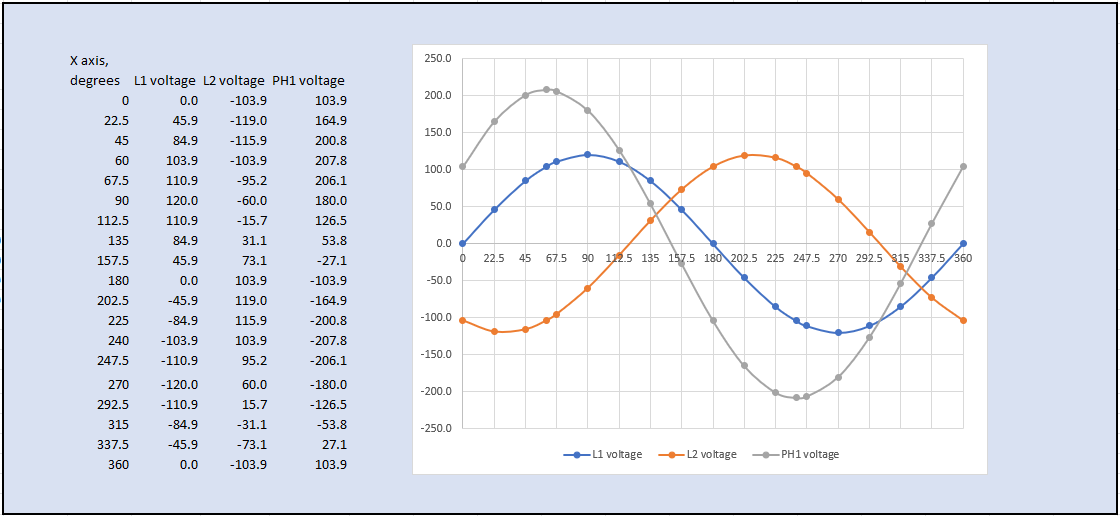Click the gray PH1 voltage legend marker
The width and height of the screenshot is (1120, 516).
coord(766,455)
